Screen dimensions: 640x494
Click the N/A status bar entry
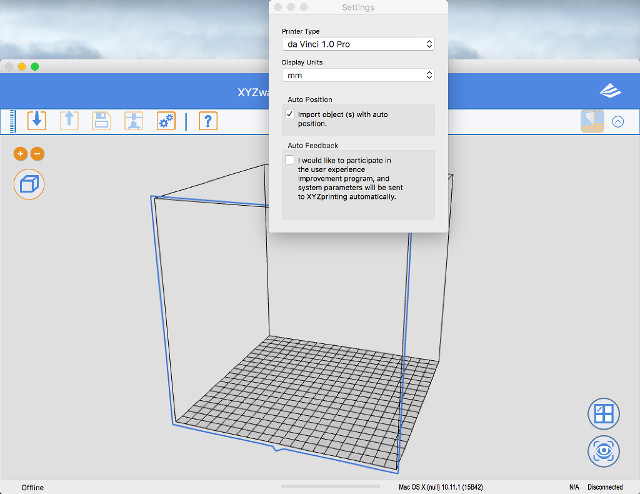pyautogui.click(x=574, y=487)
